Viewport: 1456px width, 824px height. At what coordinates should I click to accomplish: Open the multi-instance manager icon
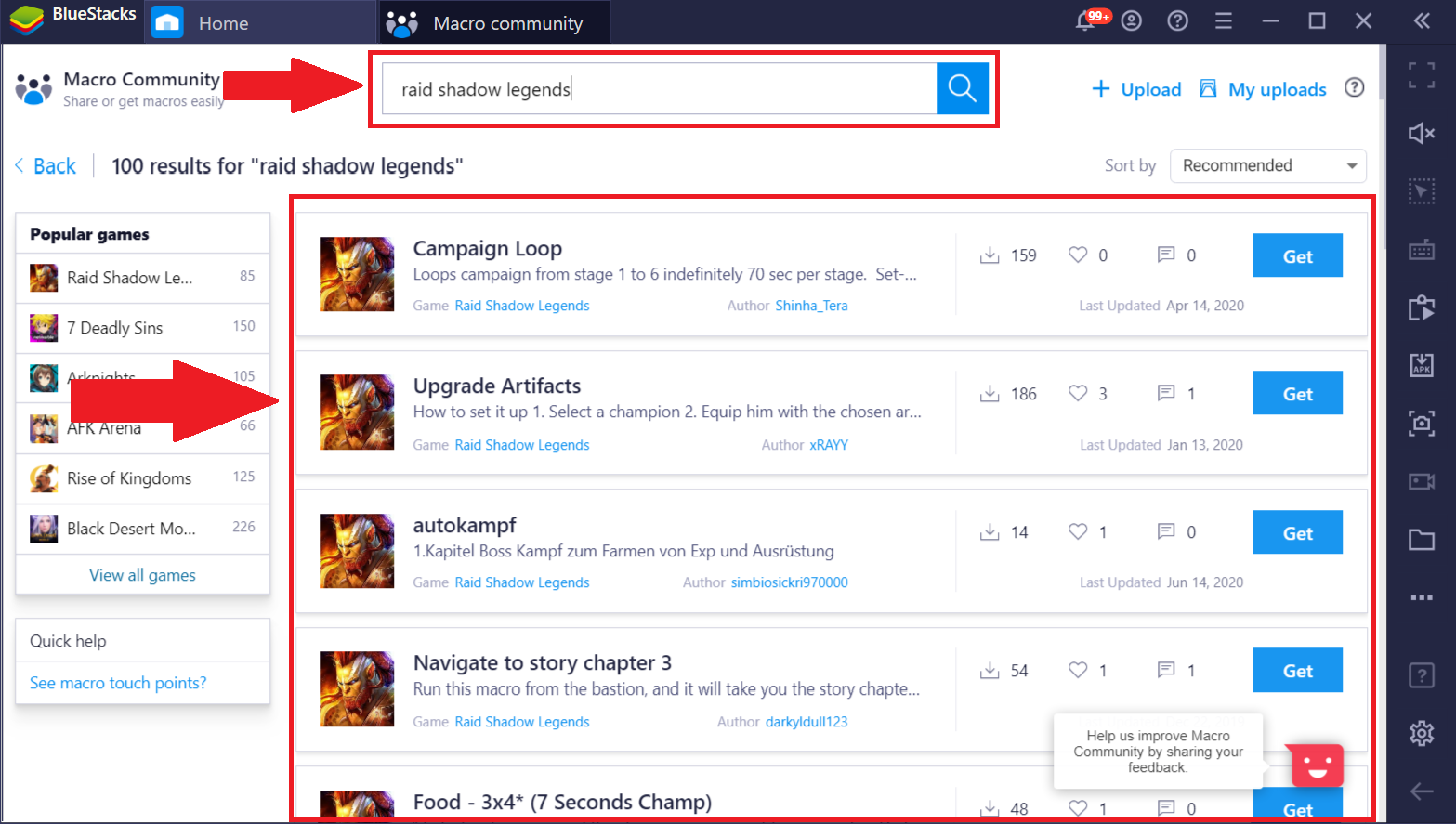(x=1422, y=307)
